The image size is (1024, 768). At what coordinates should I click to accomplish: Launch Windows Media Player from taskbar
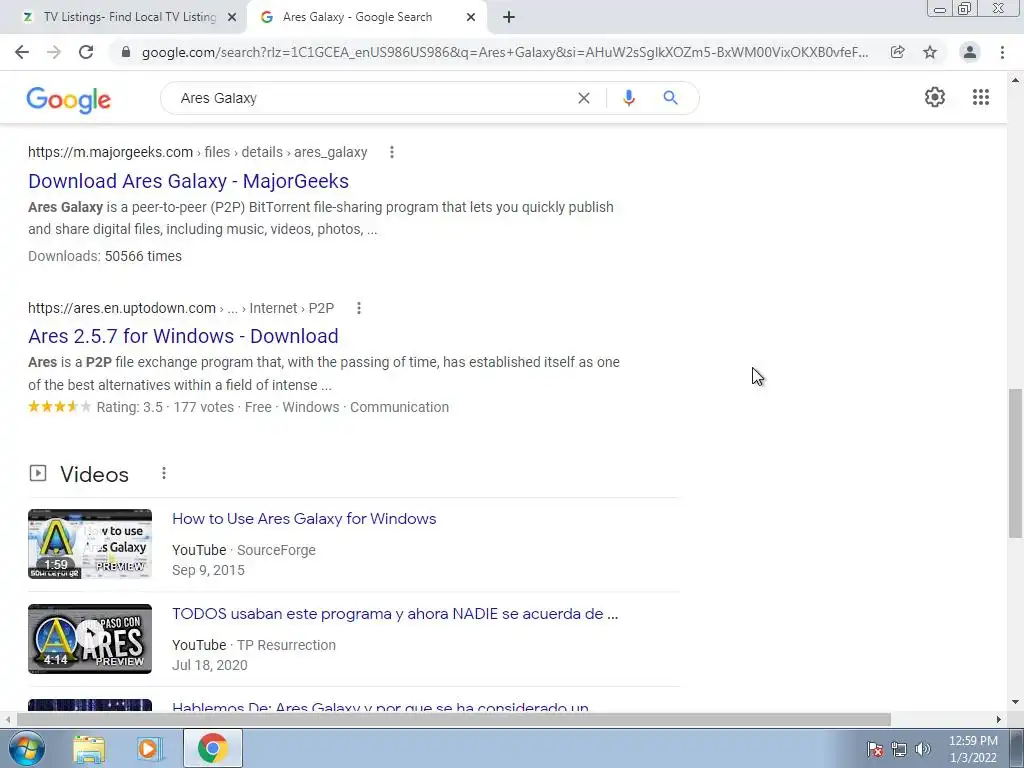point(150,749)
